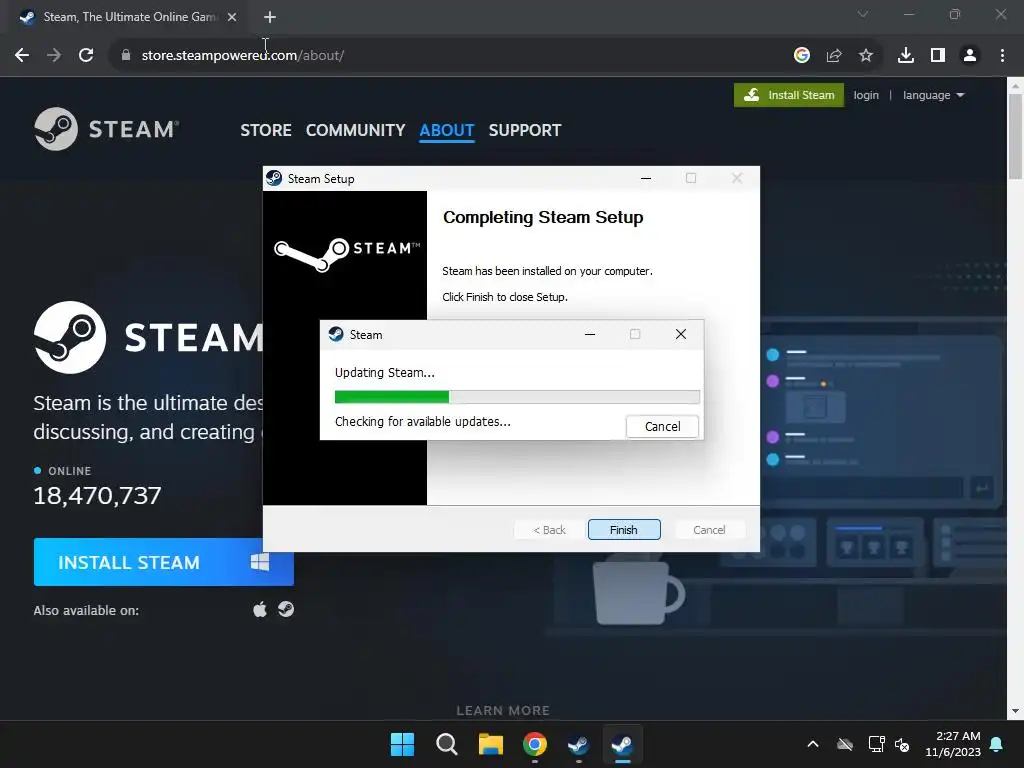The height and width of the screenshot is (768, 1024).
Task: Click the Steam Setup title bar icon
Action: [274, 178]
